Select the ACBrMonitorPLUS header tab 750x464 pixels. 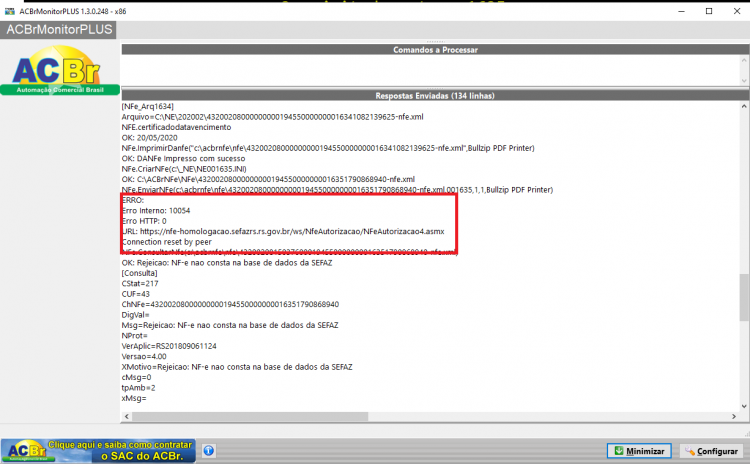58,30
